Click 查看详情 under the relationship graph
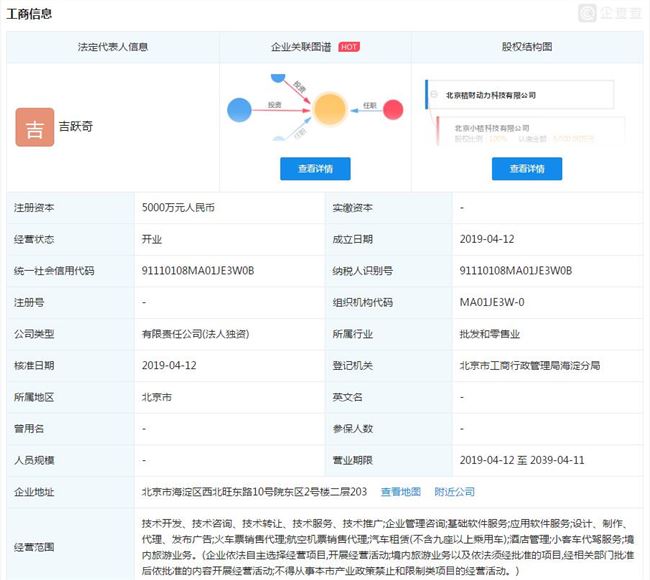This screenshot has width=650, height=580. coord(315,169)
